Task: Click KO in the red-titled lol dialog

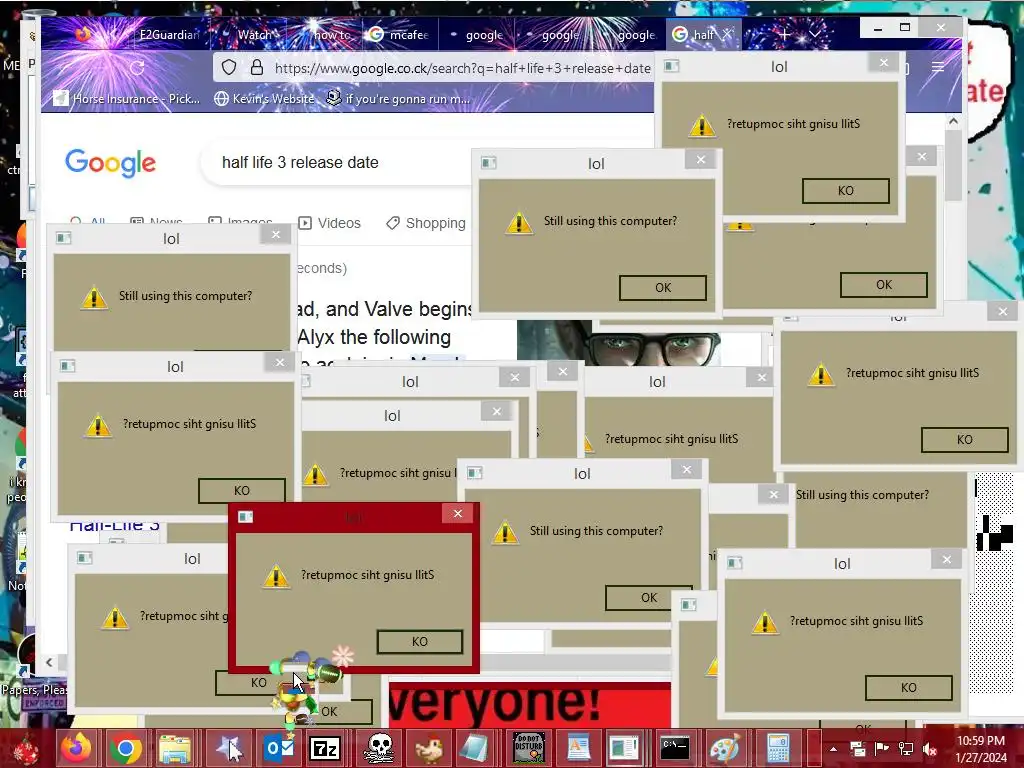Action: tap(419, 642)
